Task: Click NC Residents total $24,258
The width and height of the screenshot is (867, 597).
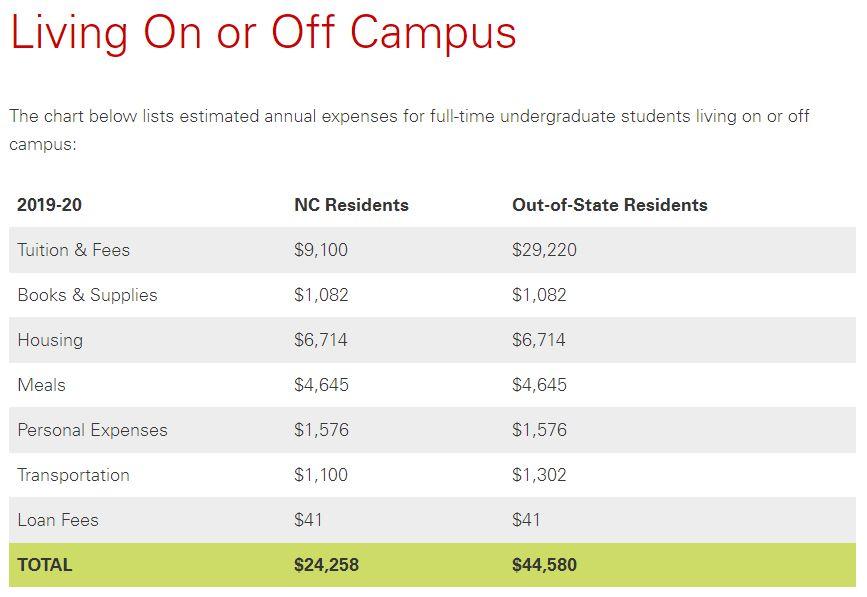Action: (x=326, y=565)
